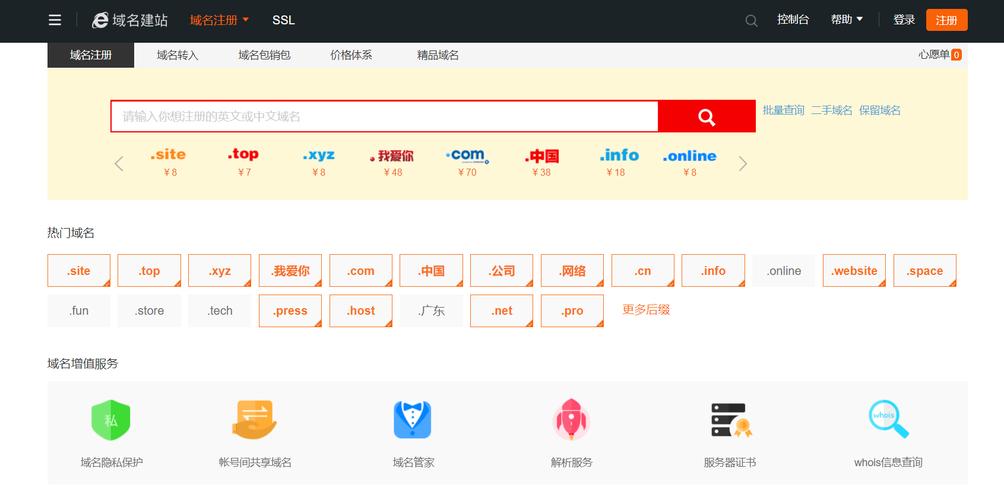The image size is (1004, 500).
Task: Toggle the .pro suffix option
Action: click(572, 311)
